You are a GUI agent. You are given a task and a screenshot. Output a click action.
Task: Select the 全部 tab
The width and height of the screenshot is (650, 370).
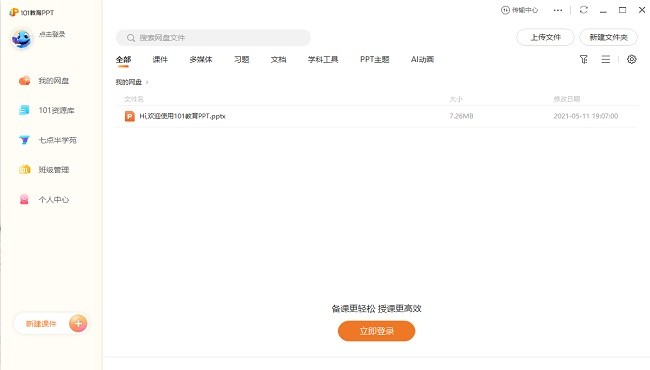[x=123, y=60]
